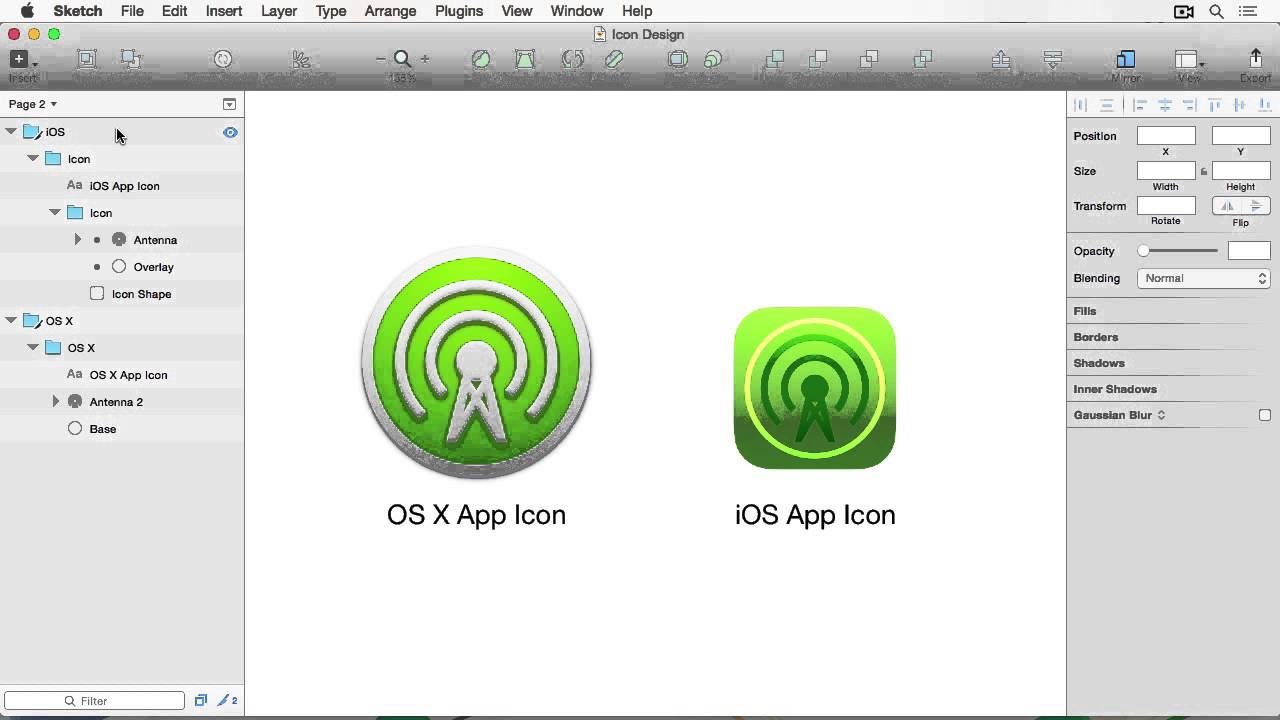Select the Overlay layer row
The height and width of the screenshot is (720, 1280).
coord(122,267)
